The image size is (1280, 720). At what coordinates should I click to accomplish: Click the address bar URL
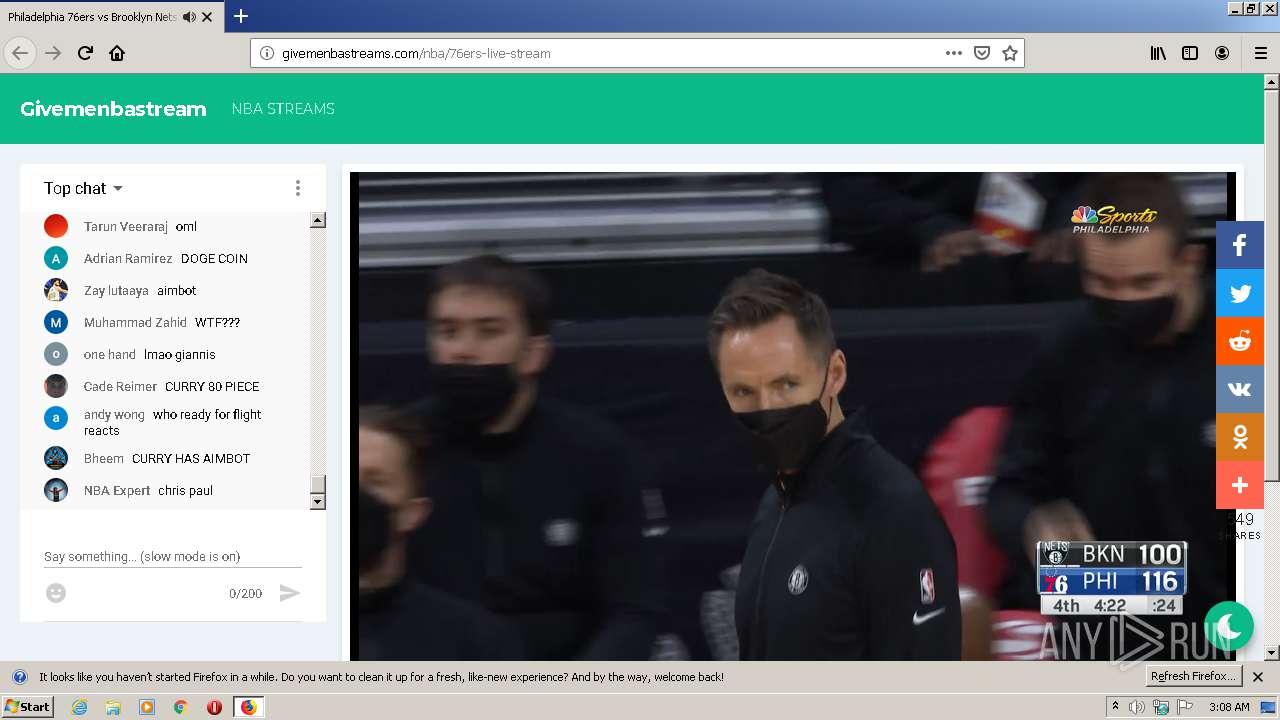pos(416,53)
